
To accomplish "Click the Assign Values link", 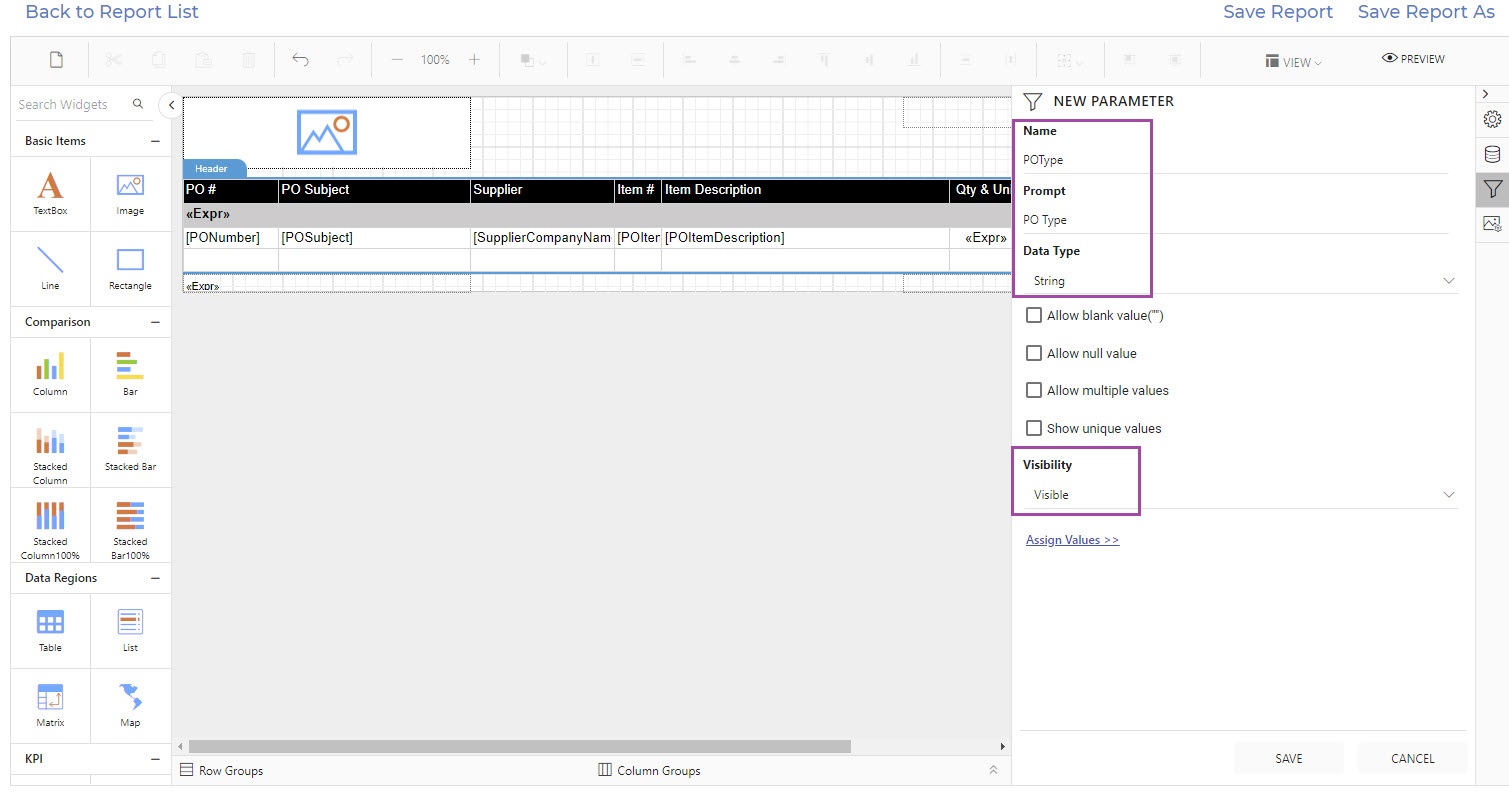I will pyautogui.click(x=1072, y=540).
